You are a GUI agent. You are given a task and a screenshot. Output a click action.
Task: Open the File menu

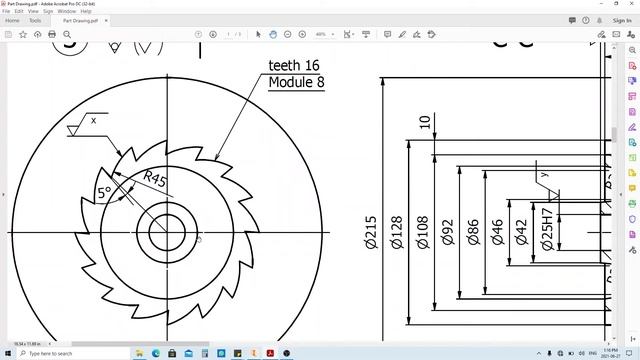tap(6, 11)
